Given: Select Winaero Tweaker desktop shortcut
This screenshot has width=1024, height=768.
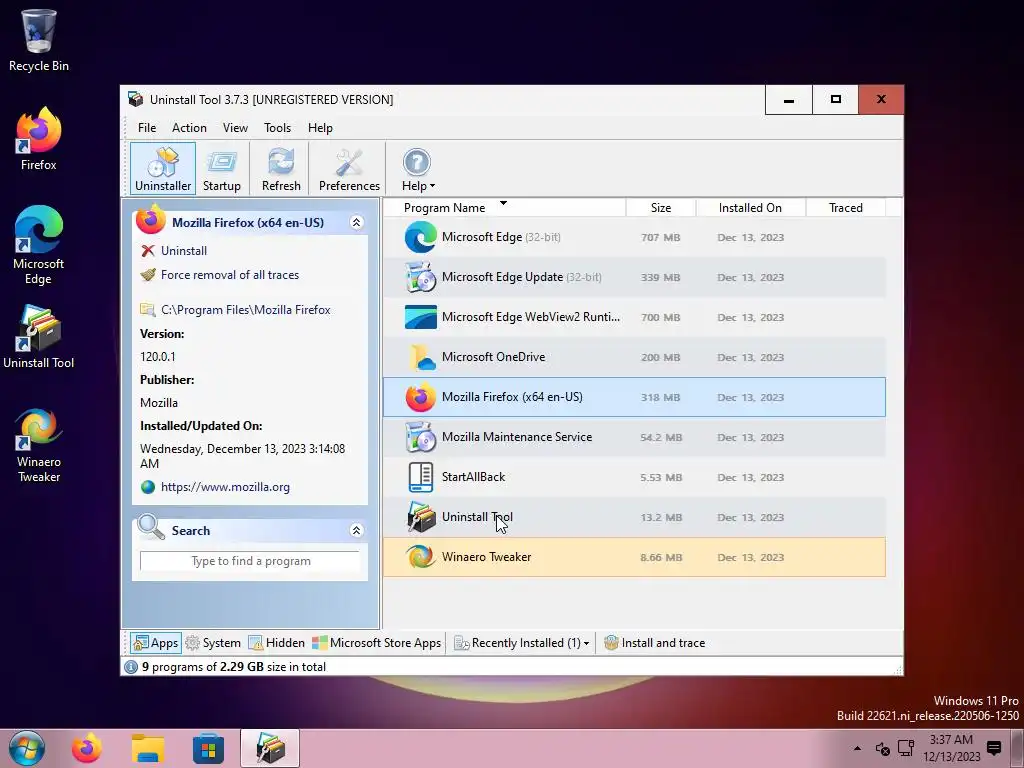Looking at the screenshot, I should (x=39, y=446).
